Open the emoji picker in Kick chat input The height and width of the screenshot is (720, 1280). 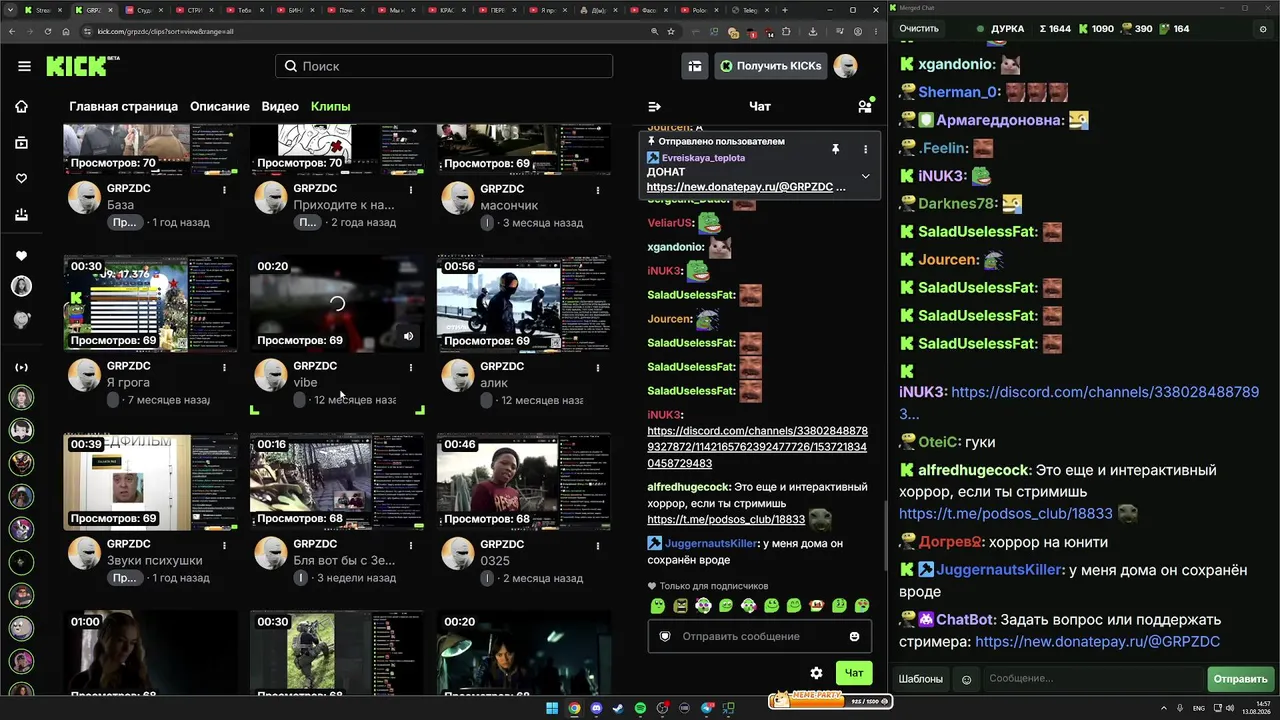coord(854,636)
